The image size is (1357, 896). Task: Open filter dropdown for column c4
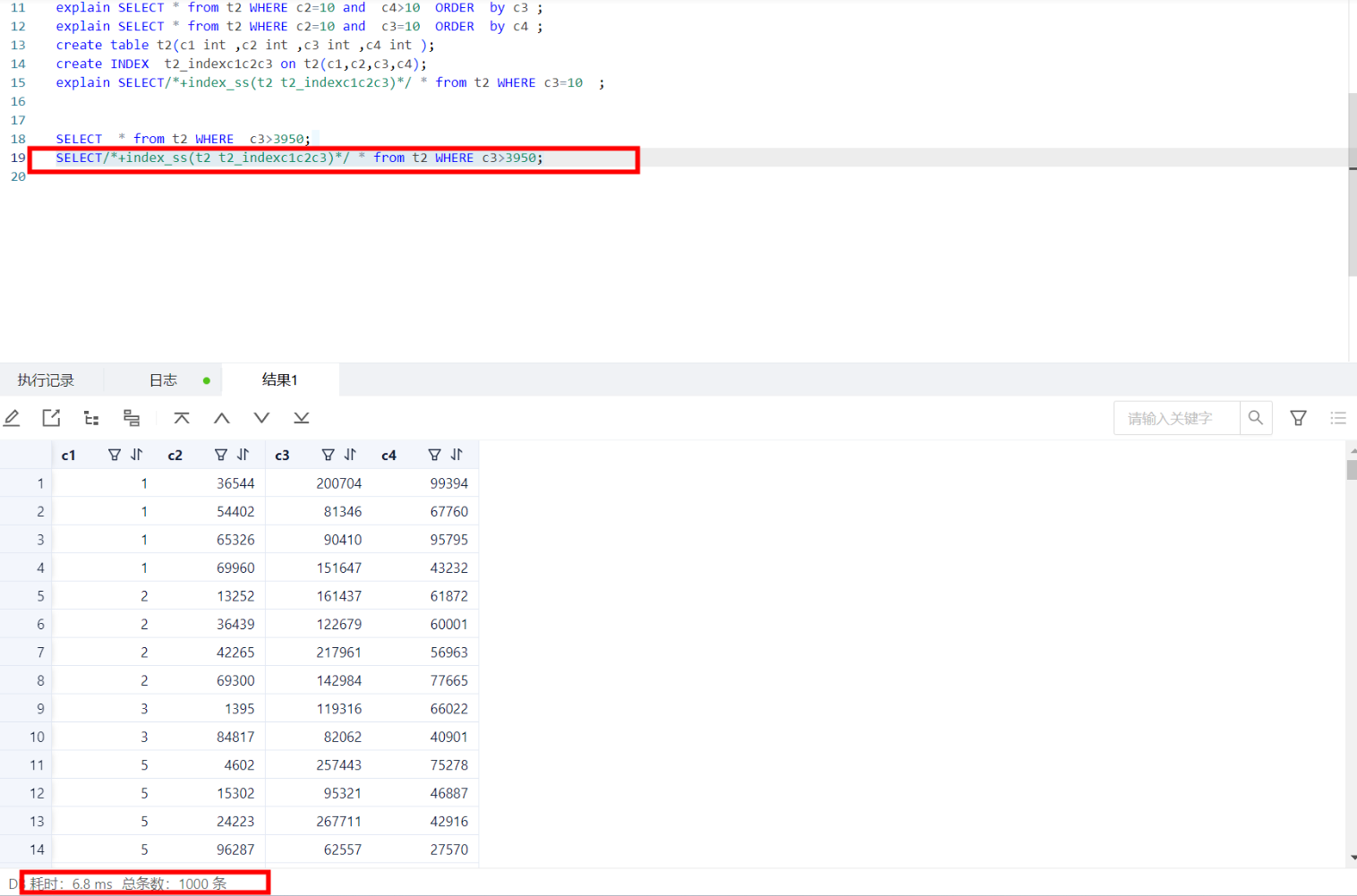click(434, 455)
